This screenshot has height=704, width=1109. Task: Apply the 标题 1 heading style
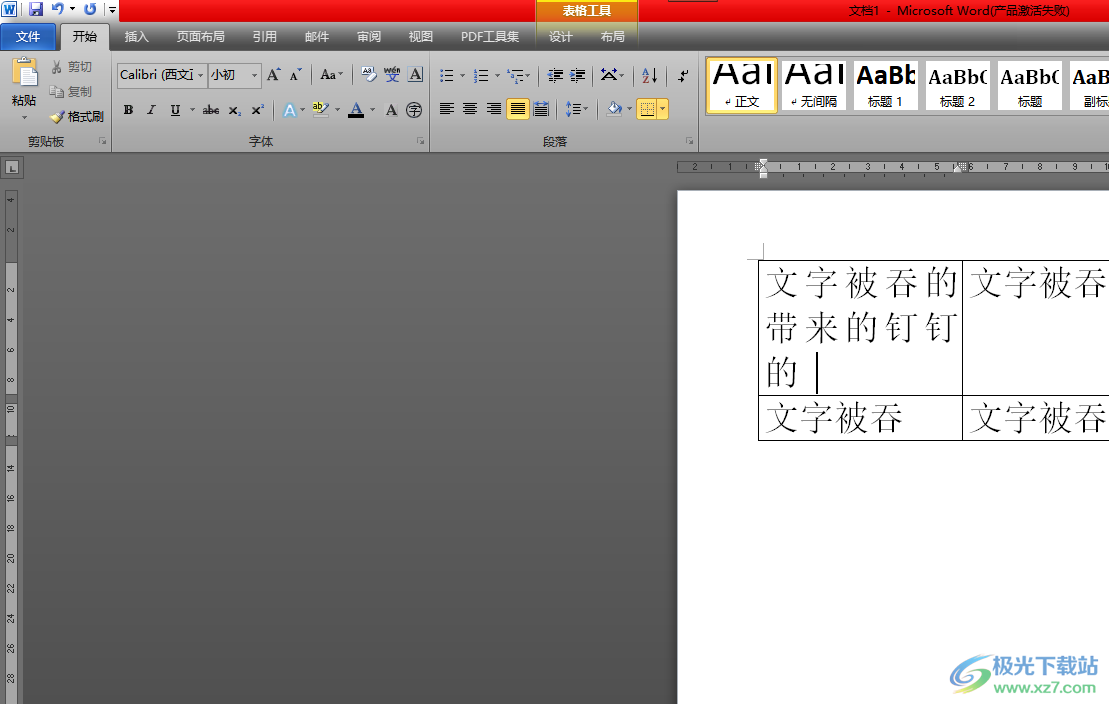pos(886,86)
